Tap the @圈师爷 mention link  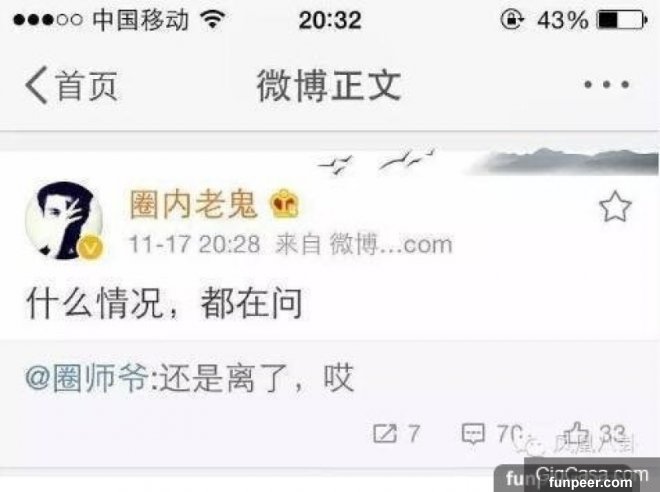point(87,378)
